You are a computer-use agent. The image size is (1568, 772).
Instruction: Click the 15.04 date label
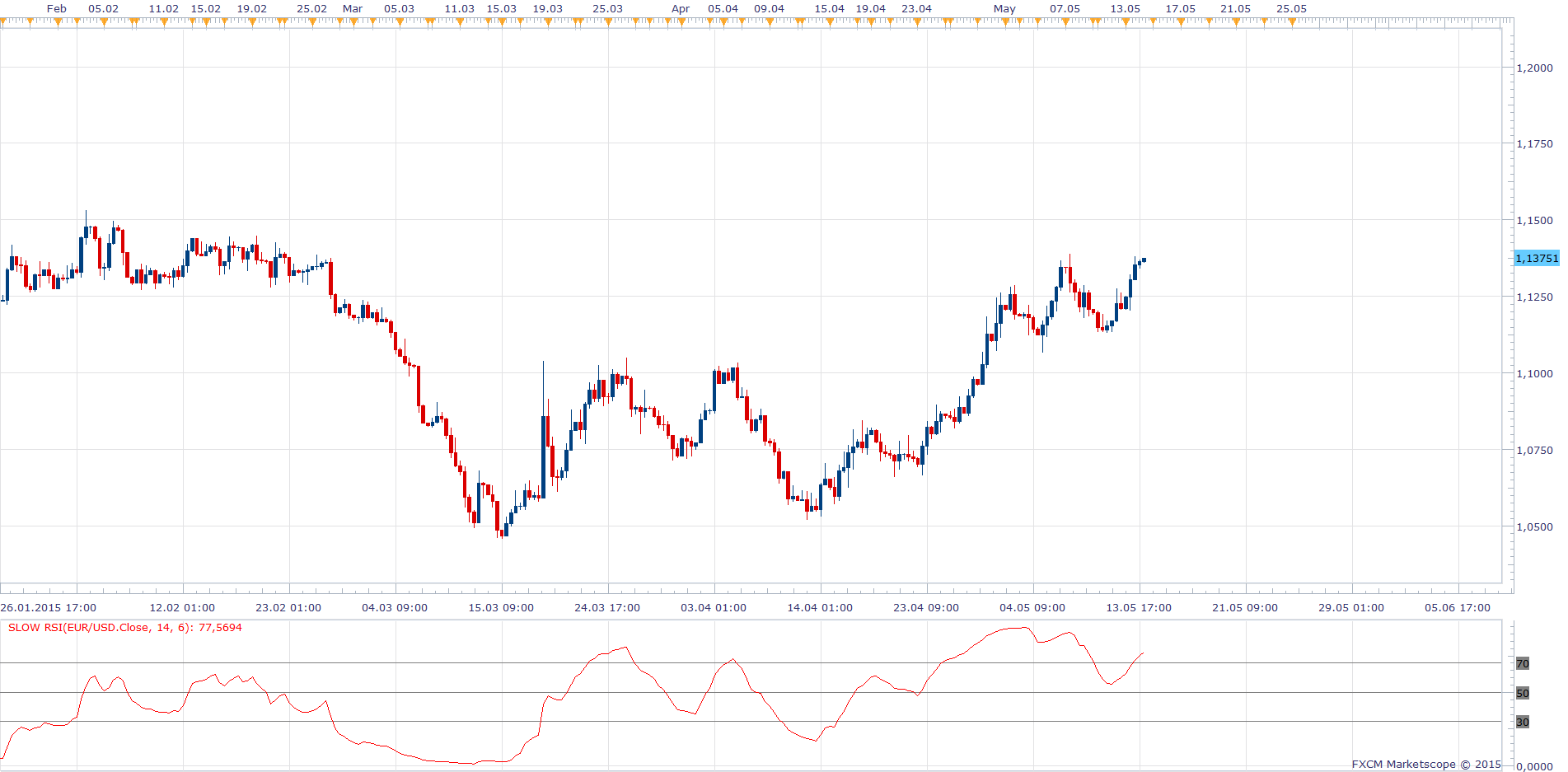pyautogui.click(x=830, y=8)
